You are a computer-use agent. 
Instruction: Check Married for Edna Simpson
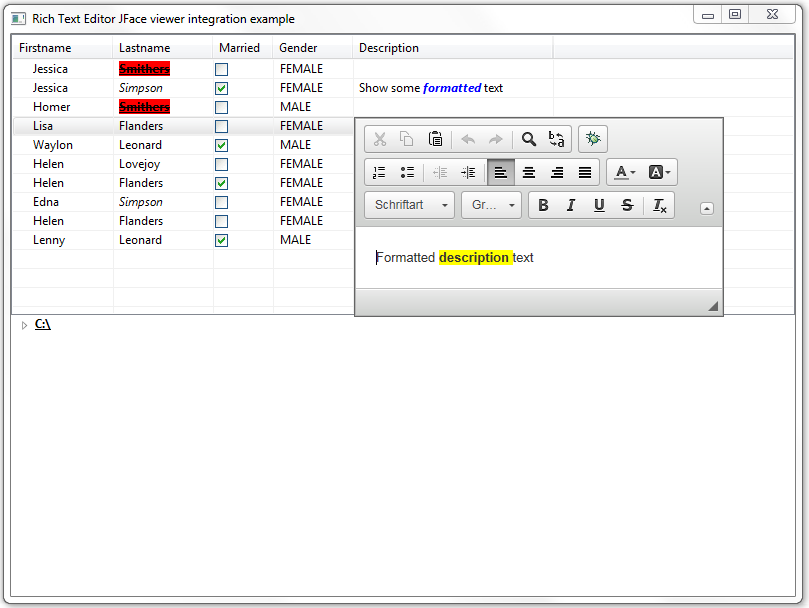[x=221, y=202]
